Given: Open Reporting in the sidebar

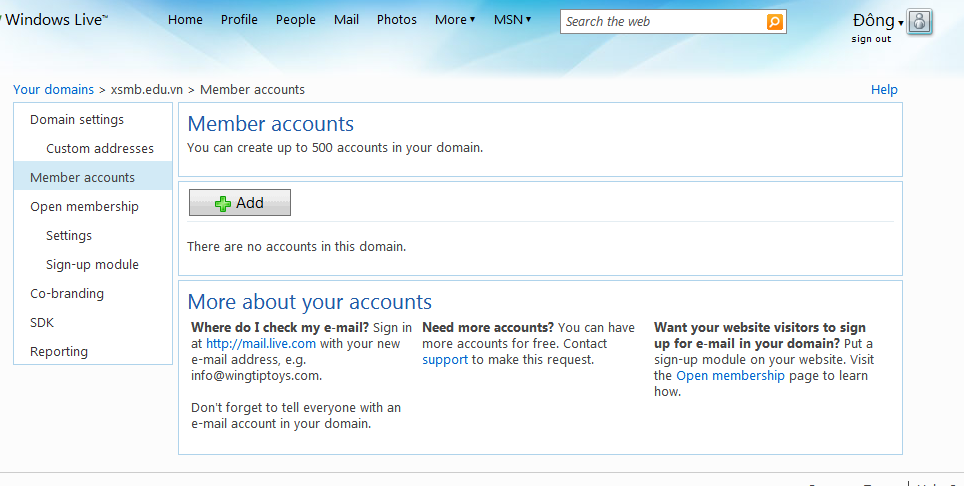Looking at the screenshot, I should click(x=59, y=352).
